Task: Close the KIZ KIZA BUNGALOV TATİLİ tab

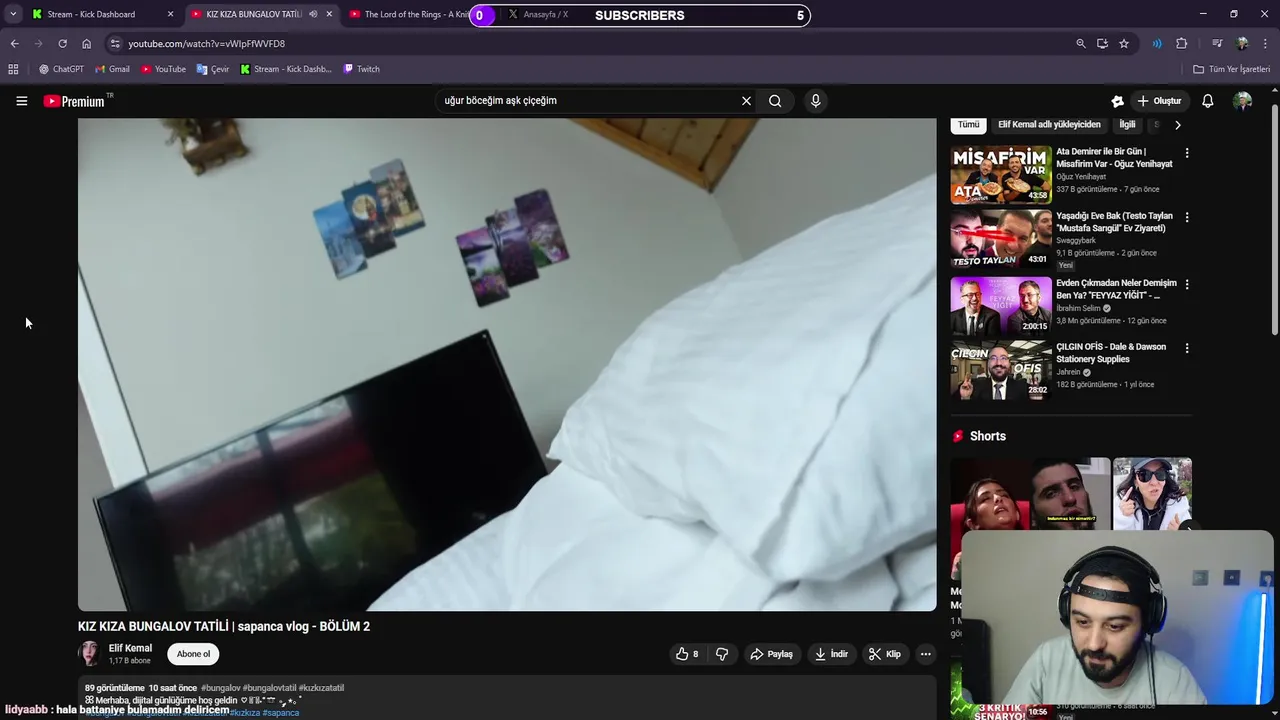Action: pos(329,14)
